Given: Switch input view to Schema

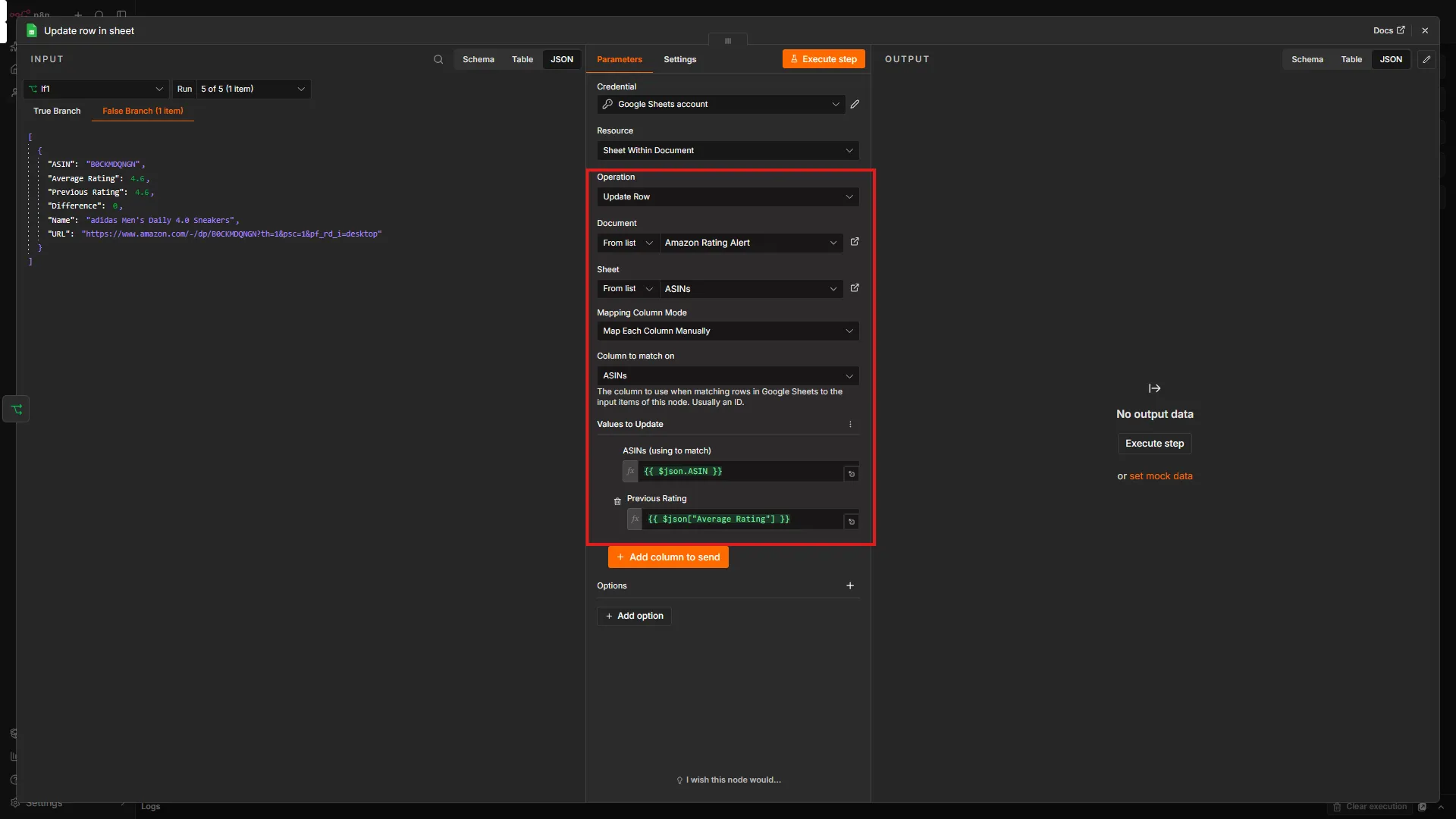Looking at the screenshot, I should (479, 59).
